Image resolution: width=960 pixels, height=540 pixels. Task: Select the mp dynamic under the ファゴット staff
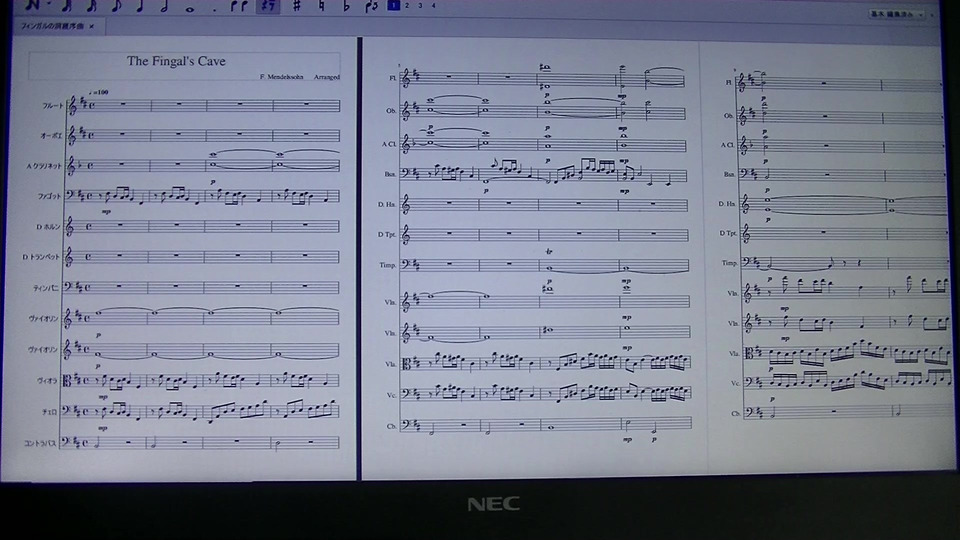(106, 212)
